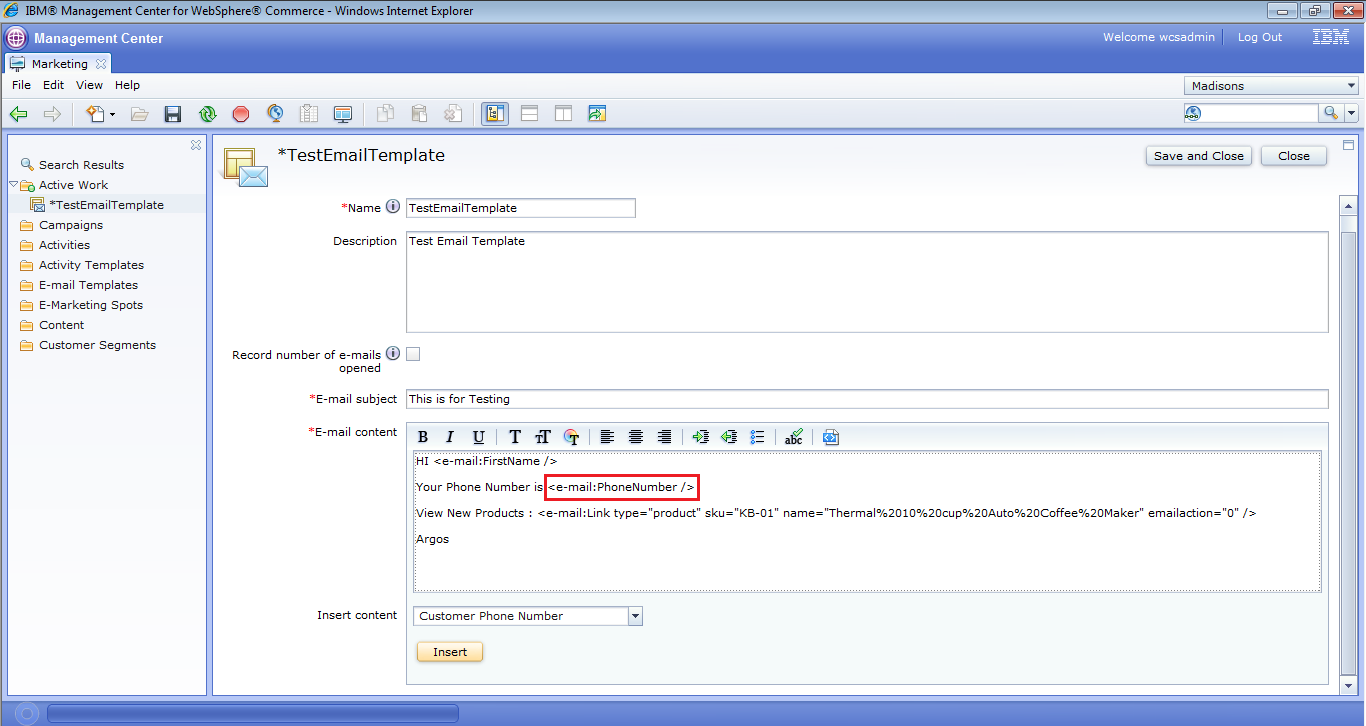Open the File menu
The width and height of the screenshot is (1366, 726).
(x=21, y=86)
